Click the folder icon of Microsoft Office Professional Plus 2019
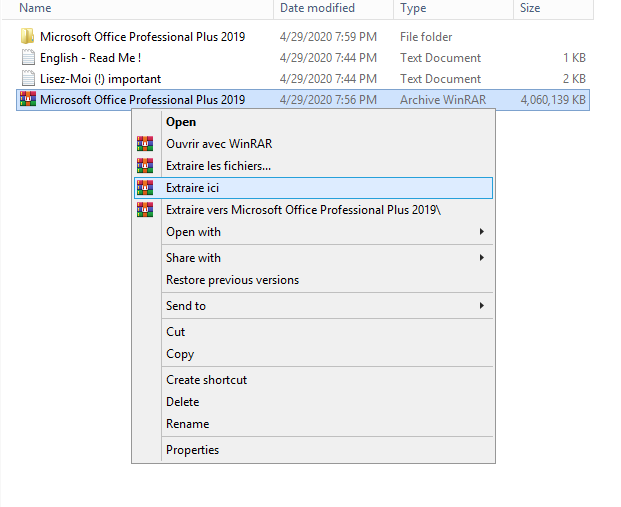Screen dimensions: 621x507 27,36
